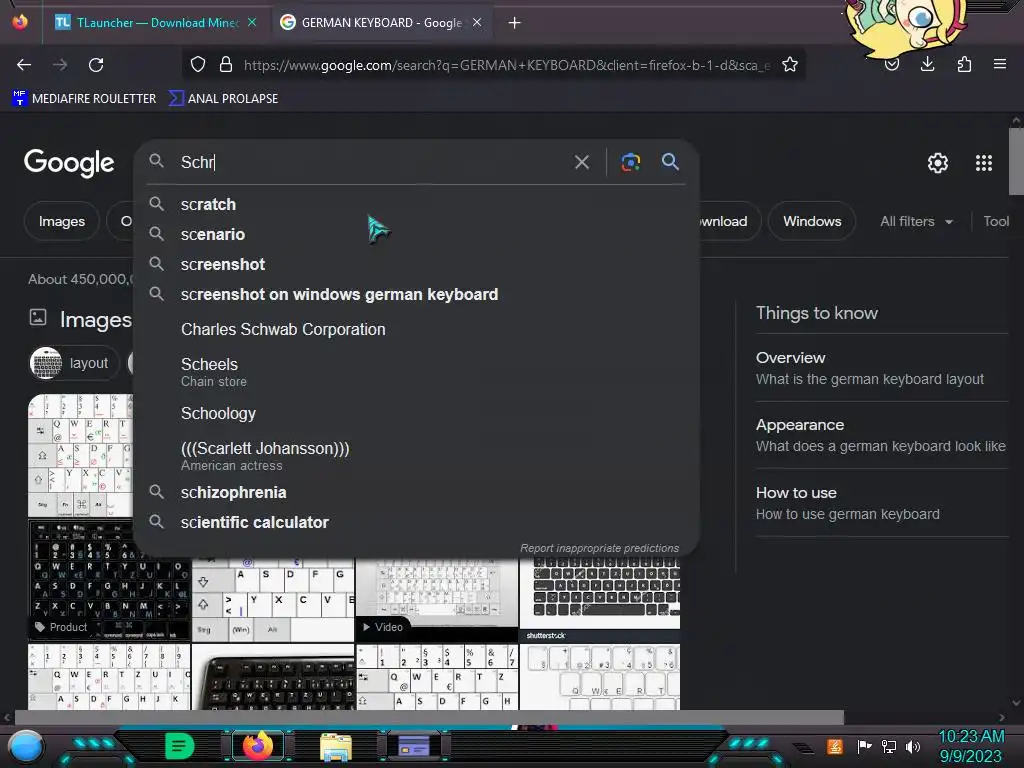Open the green notes app in taskbar
Screen dimensions: 1024x768
(x=180, y=746)
